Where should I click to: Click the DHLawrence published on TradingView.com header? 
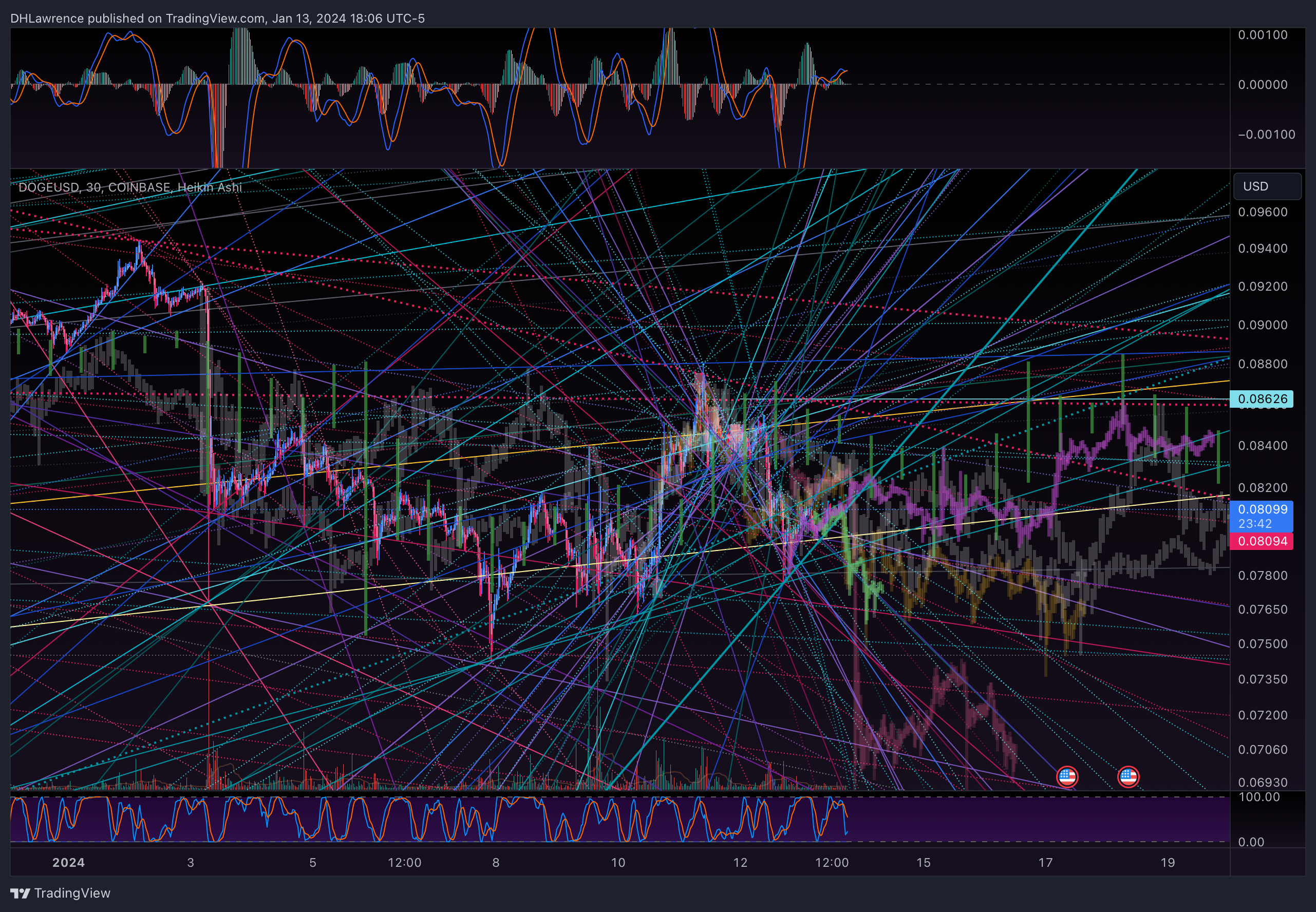[217, 18]
